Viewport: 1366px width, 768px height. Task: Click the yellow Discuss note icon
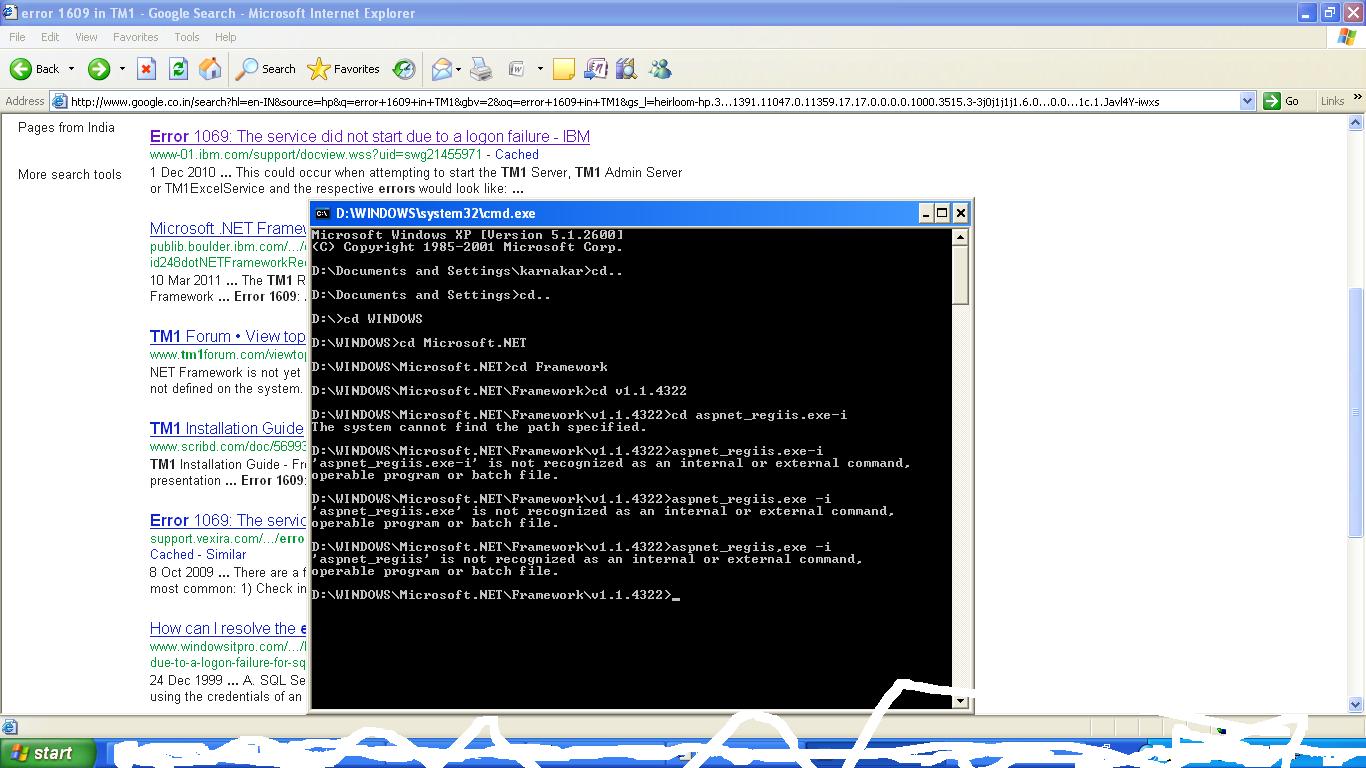click(564, 69)
